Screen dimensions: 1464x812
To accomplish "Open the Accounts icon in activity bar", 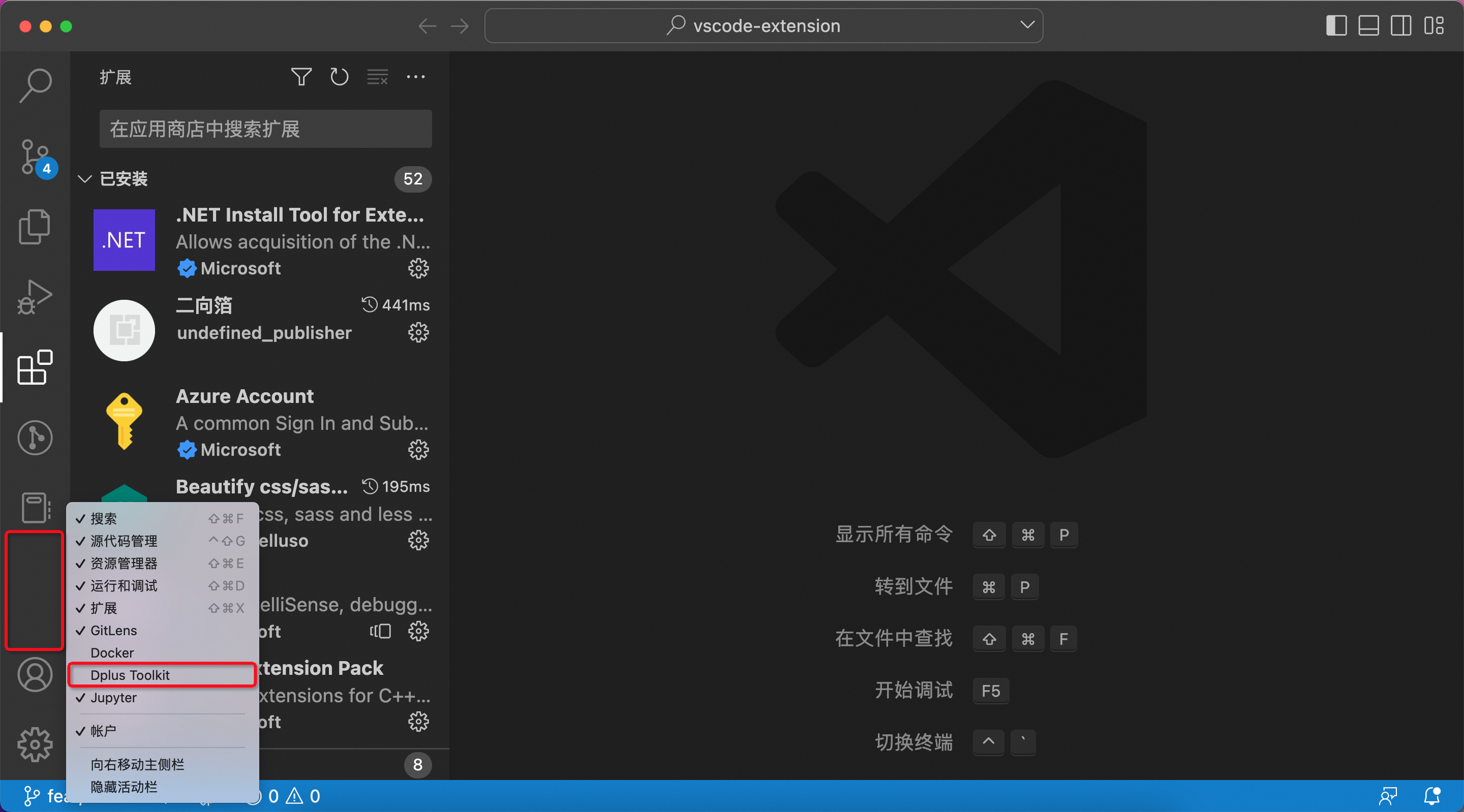I will [x=35, y=674].
